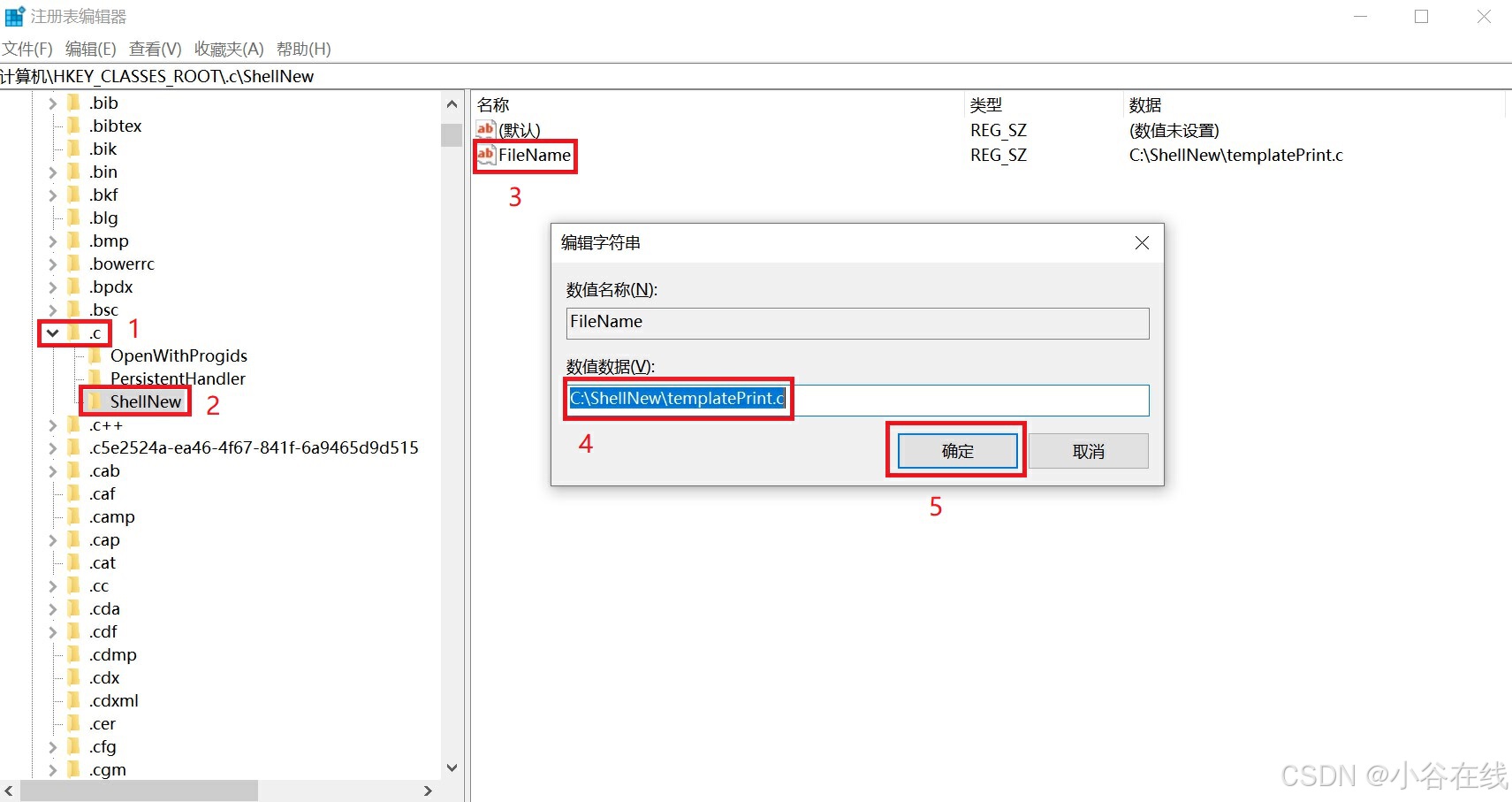This screenshot has height=802, width=1512.
Task: Expand the .c++ key
Action: coord(53,425)
